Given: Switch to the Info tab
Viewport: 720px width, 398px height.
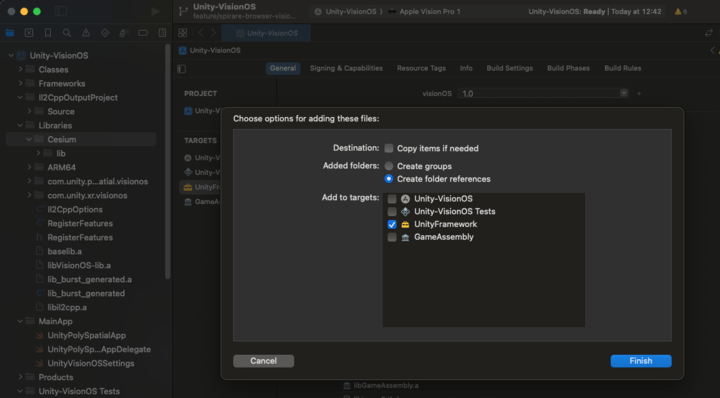Looking at the screenshot, I should tap(466, 68).
